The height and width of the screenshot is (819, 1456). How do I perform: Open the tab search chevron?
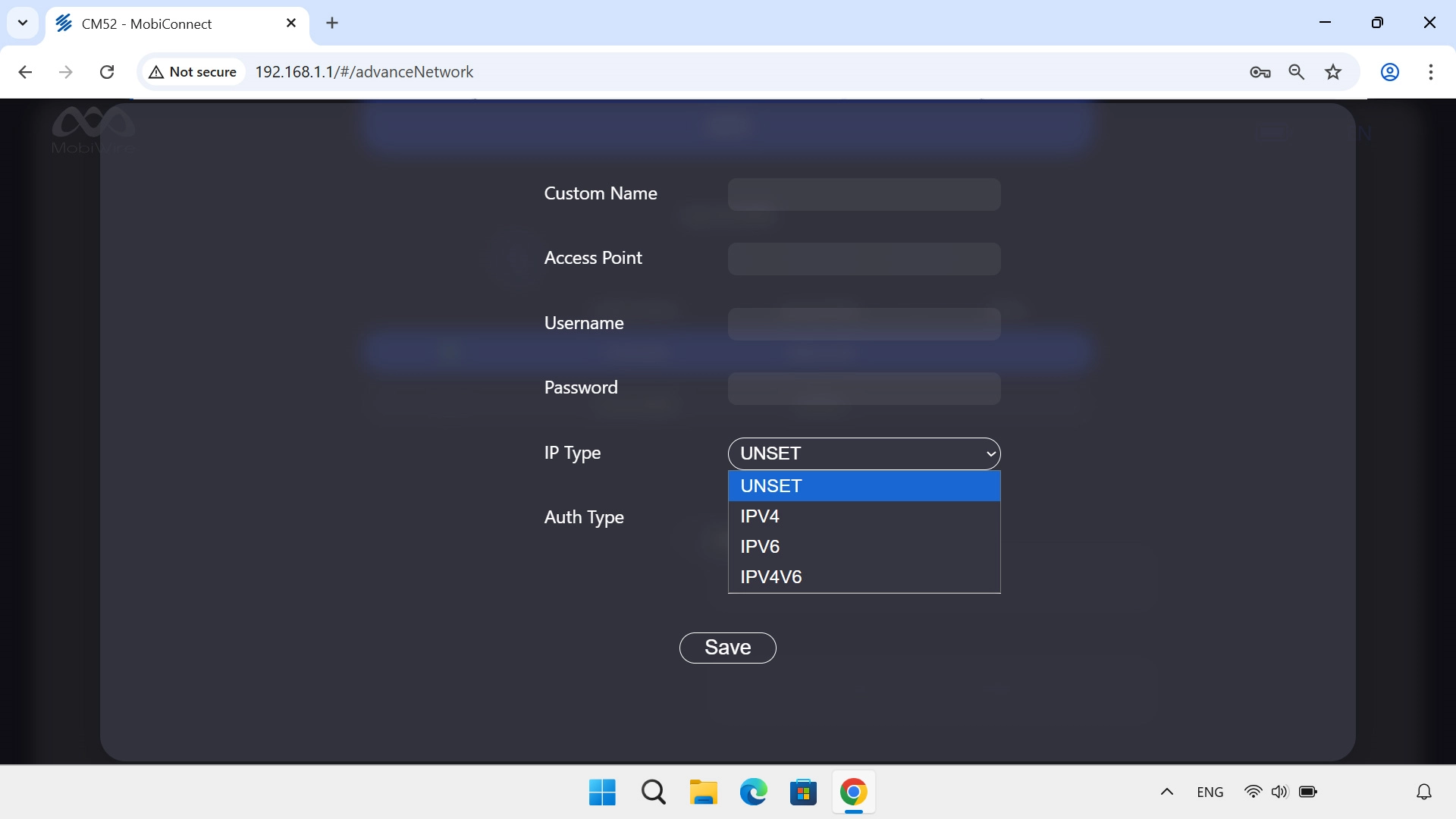[x=22, y=23]
